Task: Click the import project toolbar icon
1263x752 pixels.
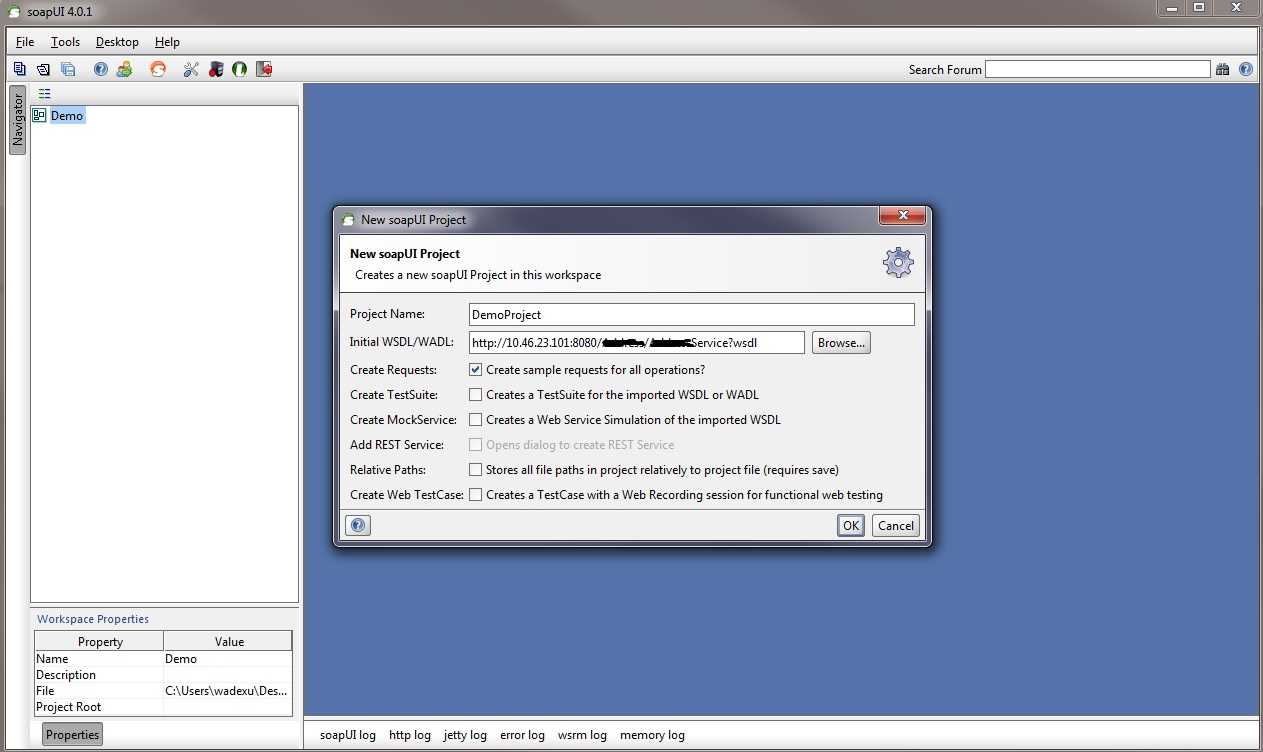Action: [43, 69]
